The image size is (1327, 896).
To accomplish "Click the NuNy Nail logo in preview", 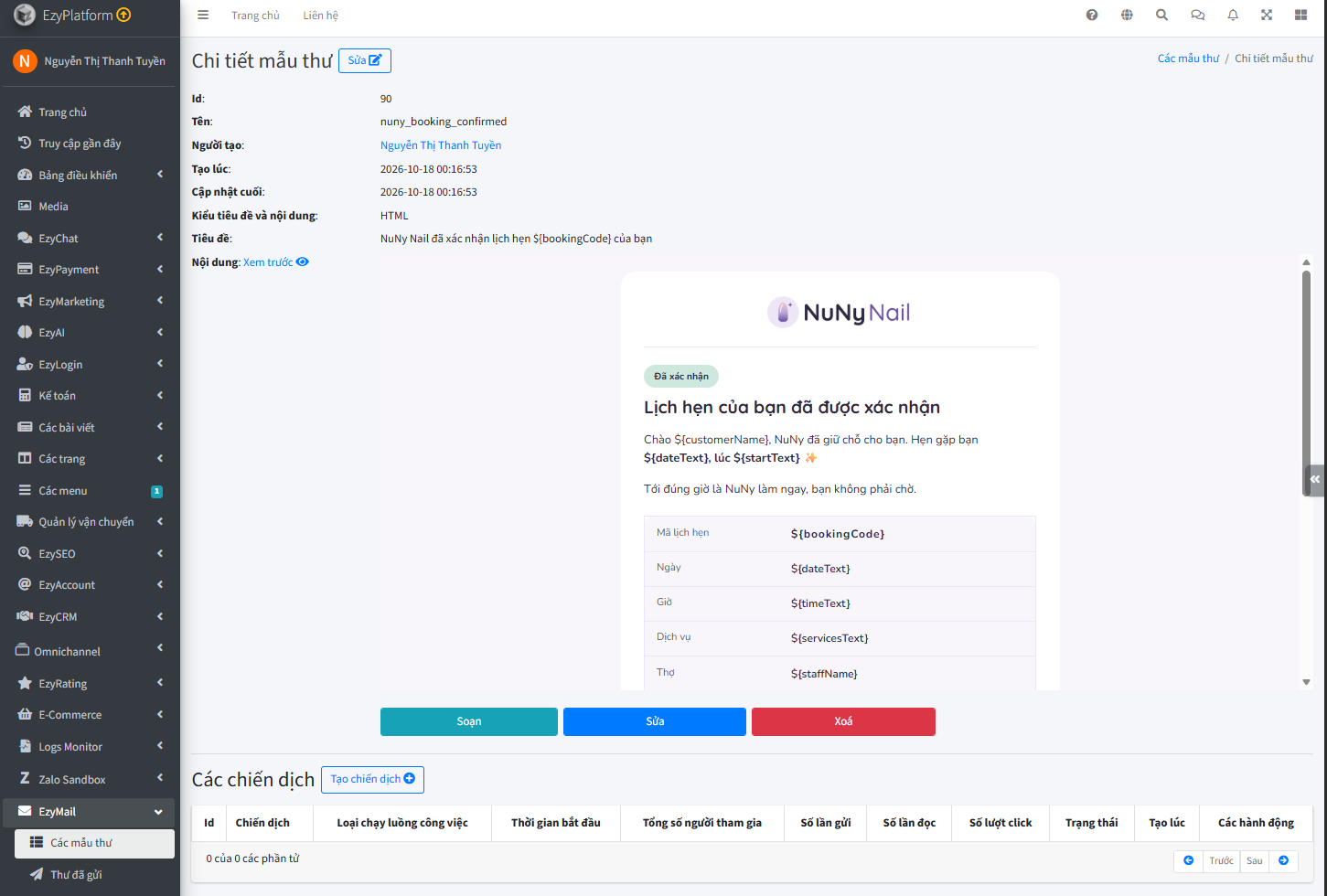I will coord(839,313).
